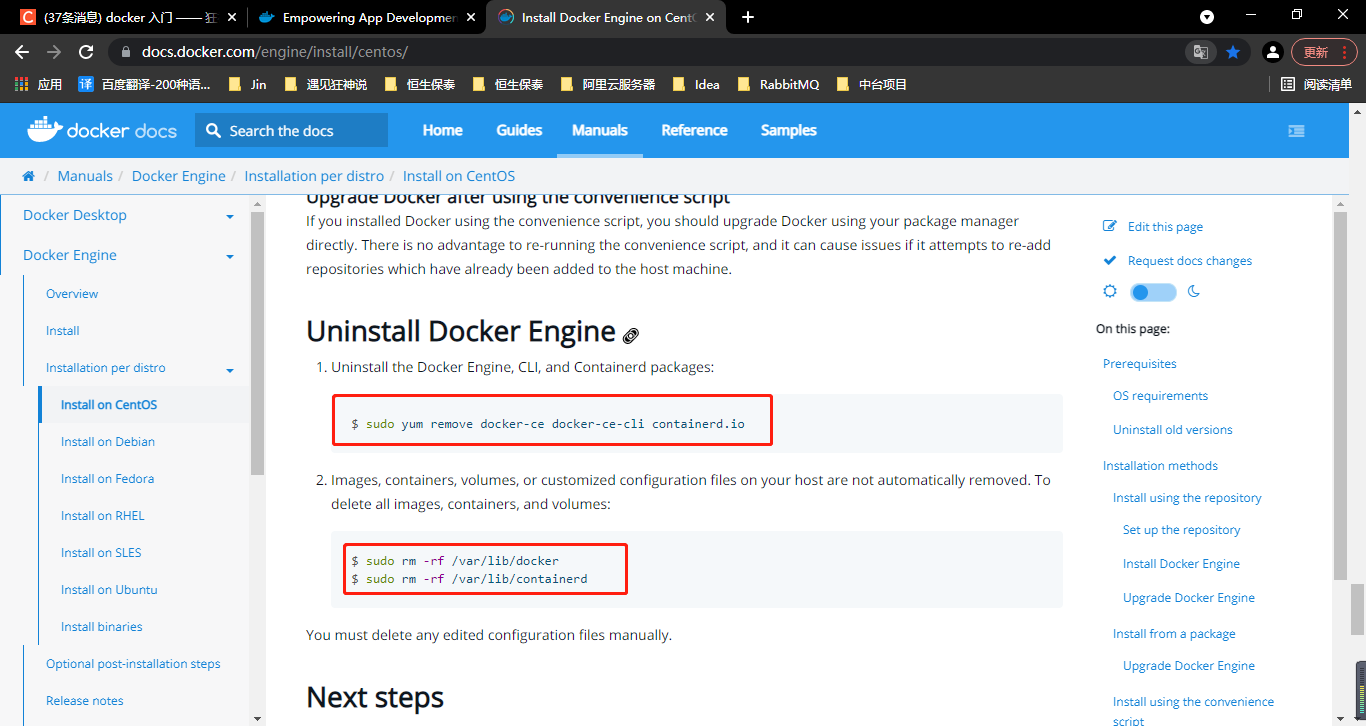Open the reading list icon
This screenshot has height=726, width=1366.
pyautogui.click(x=1288, y=84)
